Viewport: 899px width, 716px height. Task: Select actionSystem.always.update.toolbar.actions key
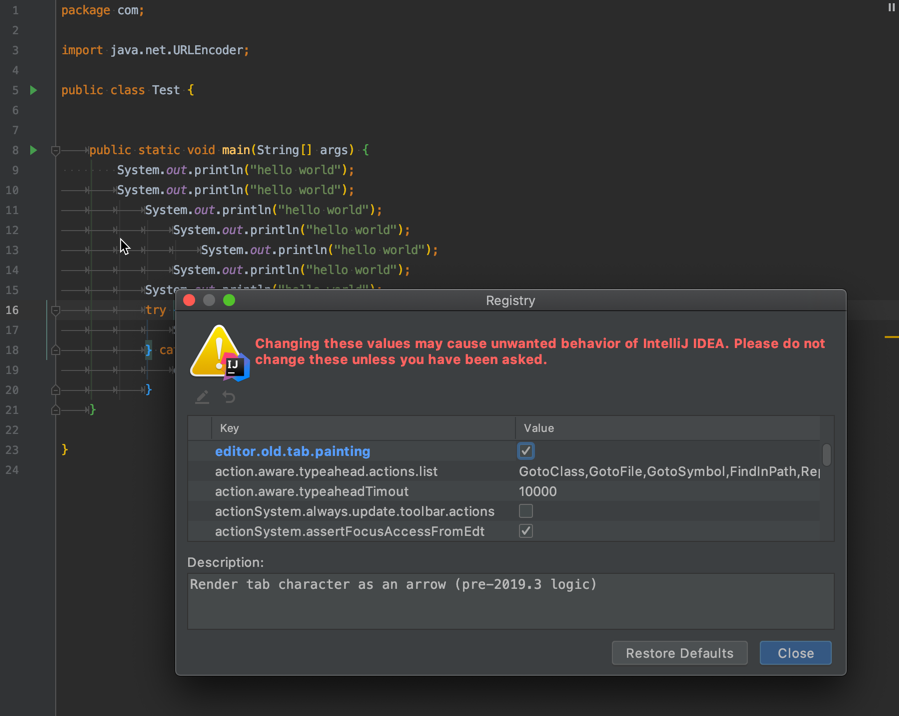(x=355, y=511)
